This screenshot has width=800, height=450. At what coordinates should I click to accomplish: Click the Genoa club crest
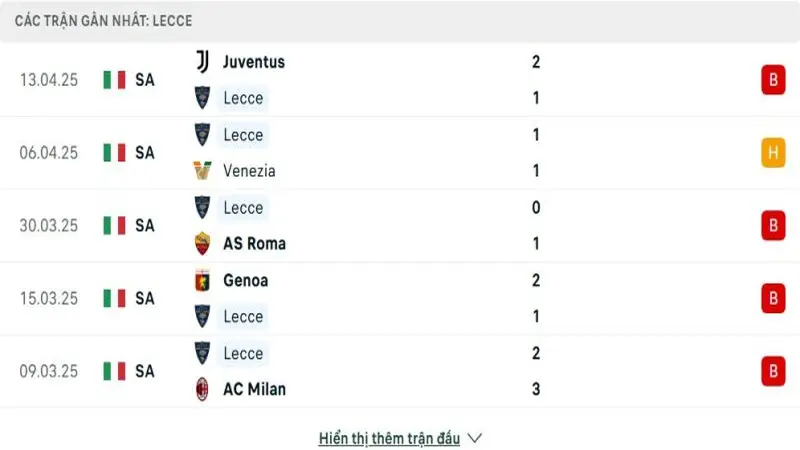(203, 280)
